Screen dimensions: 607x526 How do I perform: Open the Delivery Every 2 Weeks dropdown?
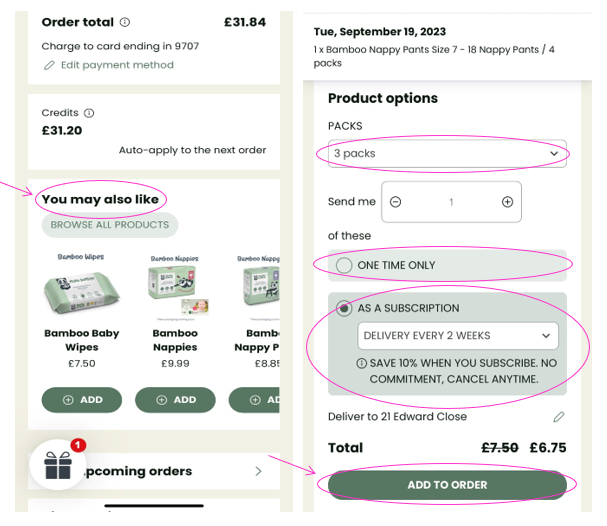tap(458, 336)
